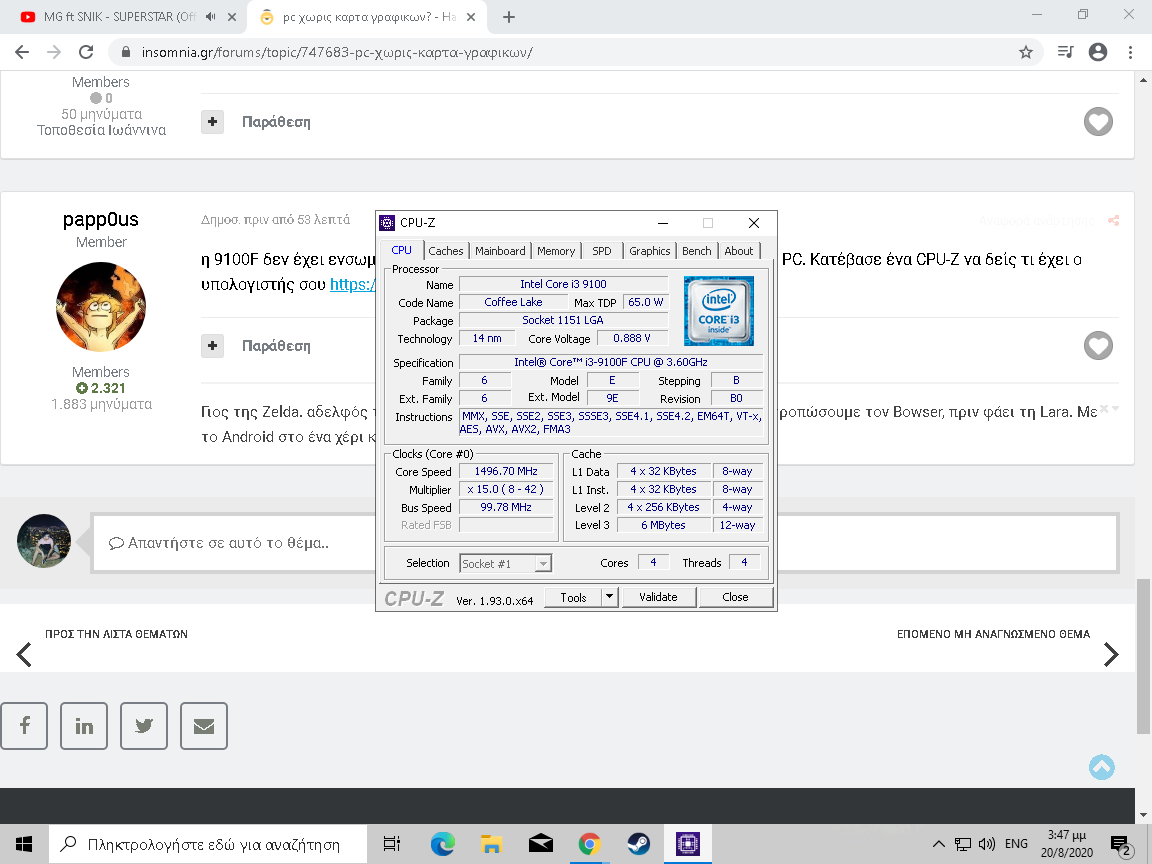Switch to the Graphics tab
Image resolution: width=1152 pixels, height=864 pixels.
click(649, 251)
